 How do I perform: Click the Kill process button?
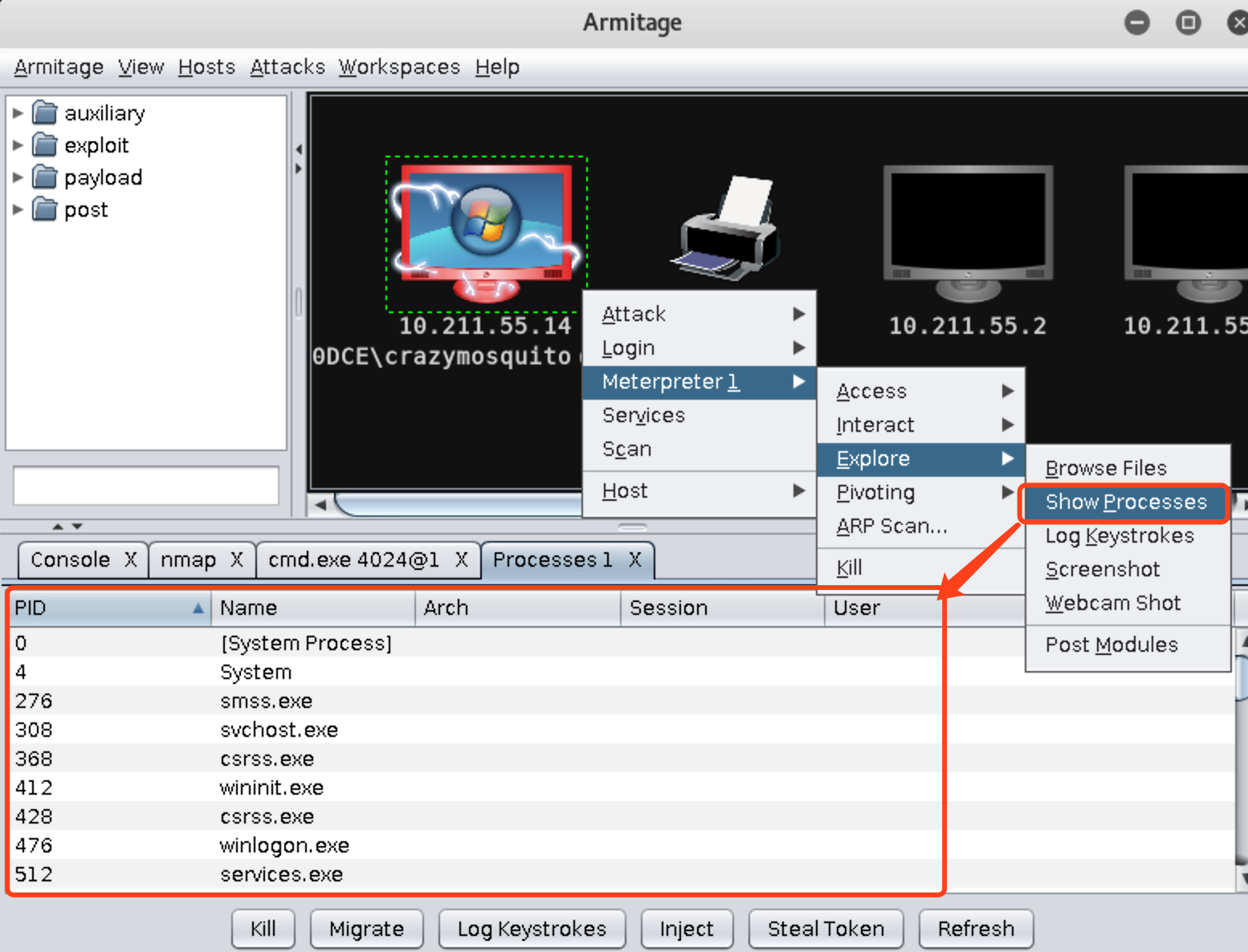263,929
